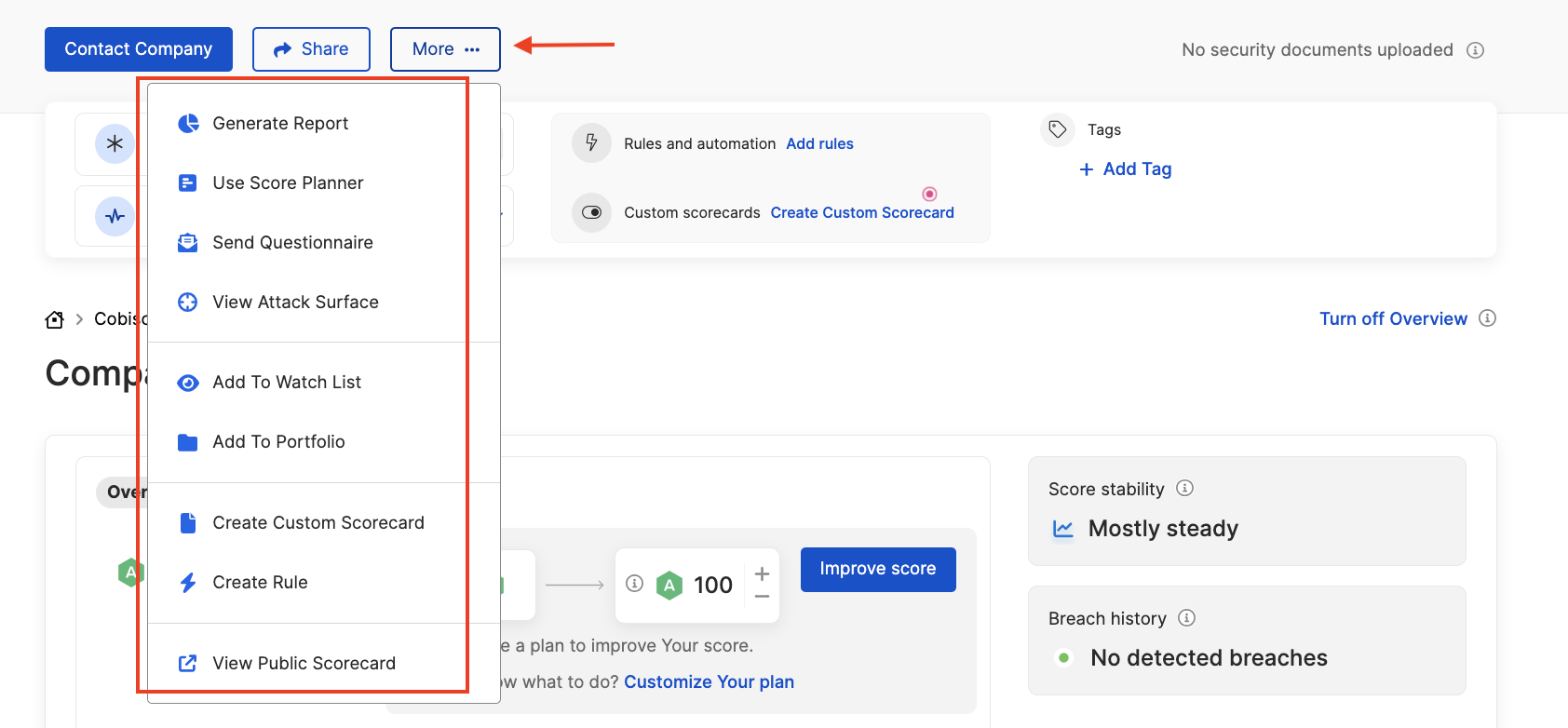The height and width of the screenshot is (728, 1568).
Task: Click the Mostly steady chart icon
Action: point(1063,529)
